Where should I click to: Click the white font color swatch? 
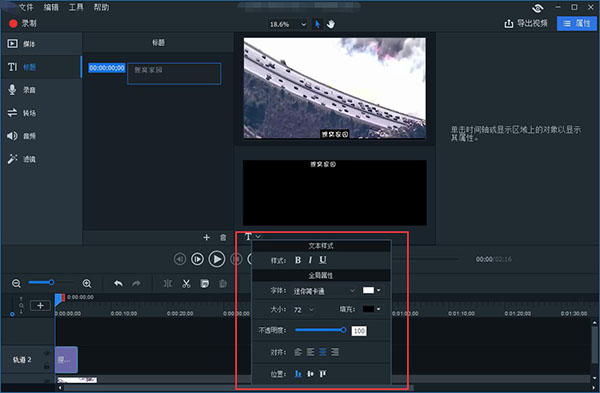pos(368,290)
